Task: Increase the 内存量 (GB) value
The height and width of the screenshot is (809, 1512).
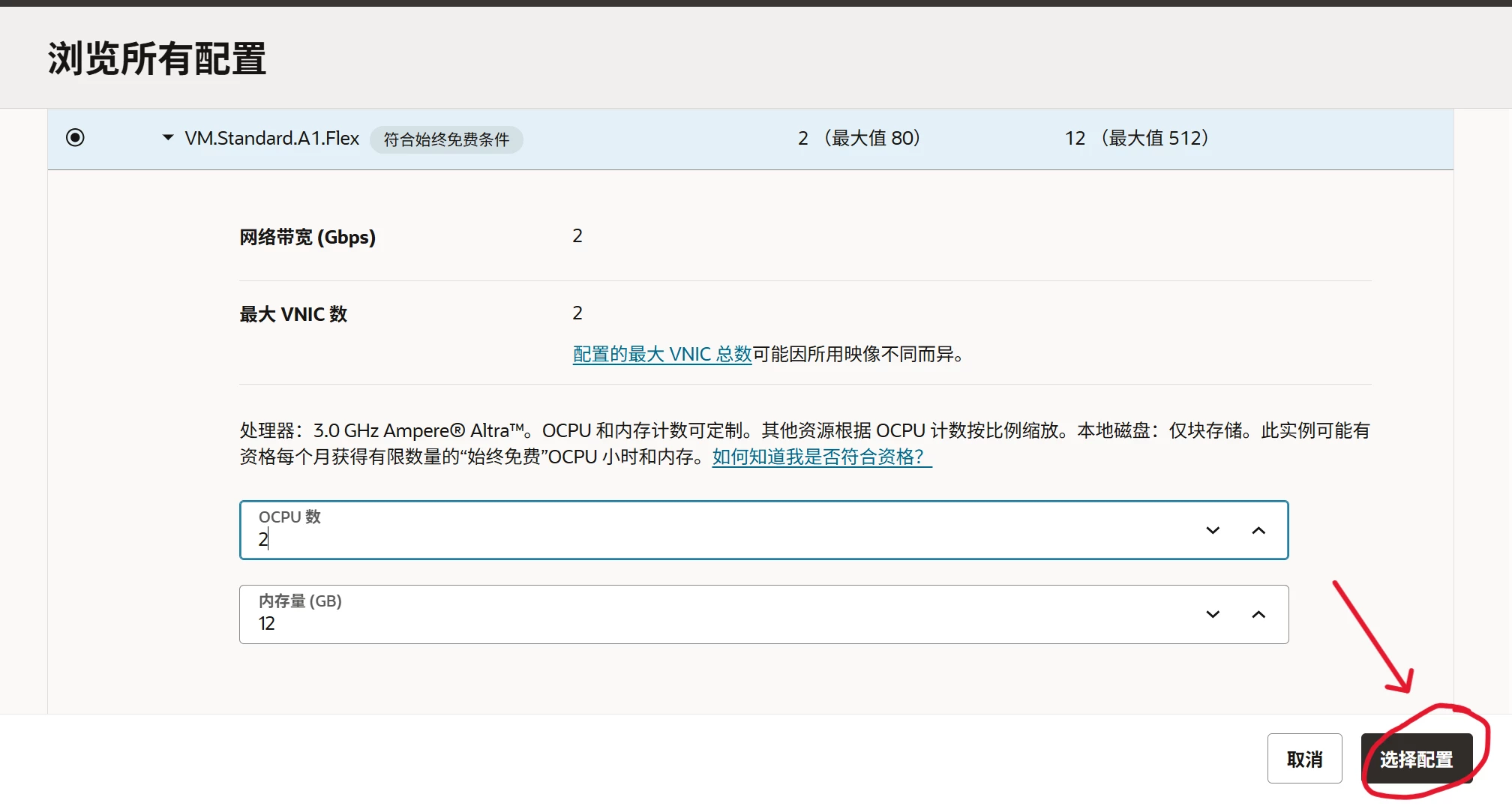Action: 1258,615
